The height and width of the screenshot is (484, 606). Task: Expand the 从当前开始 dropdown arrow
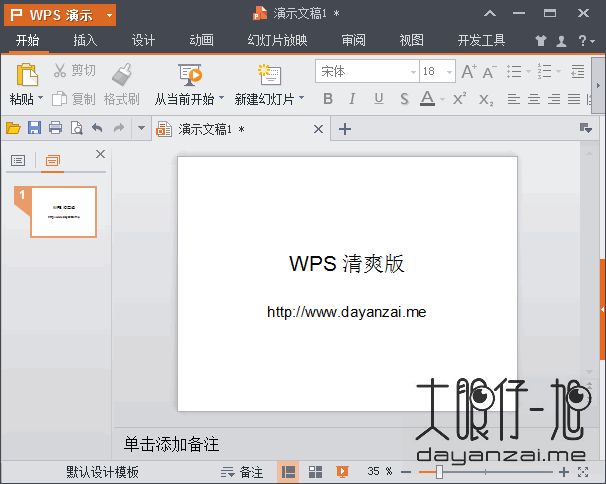tap(221, 98)
